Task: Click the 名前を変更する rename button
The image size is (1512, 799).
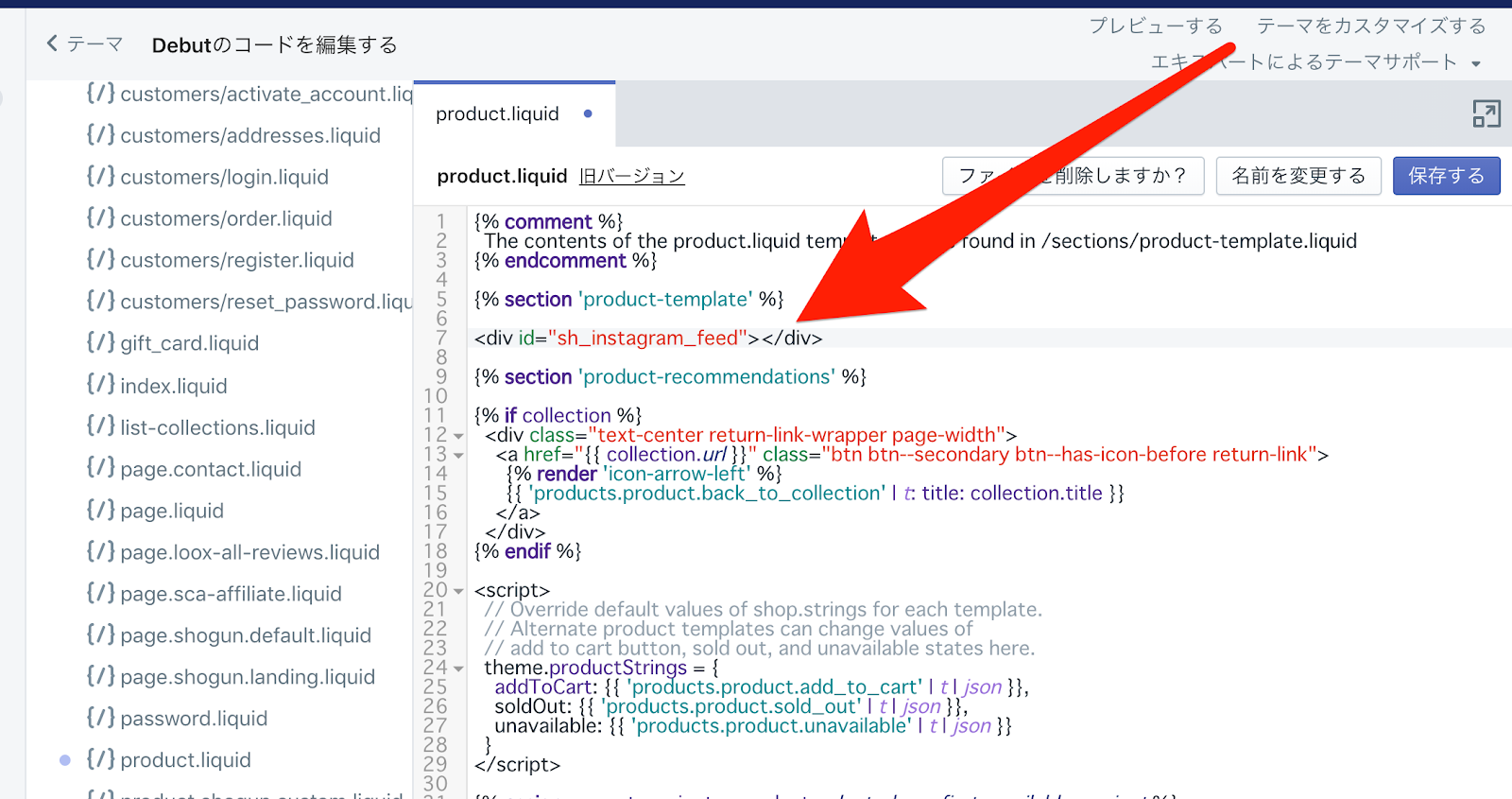Action: 1298,176
